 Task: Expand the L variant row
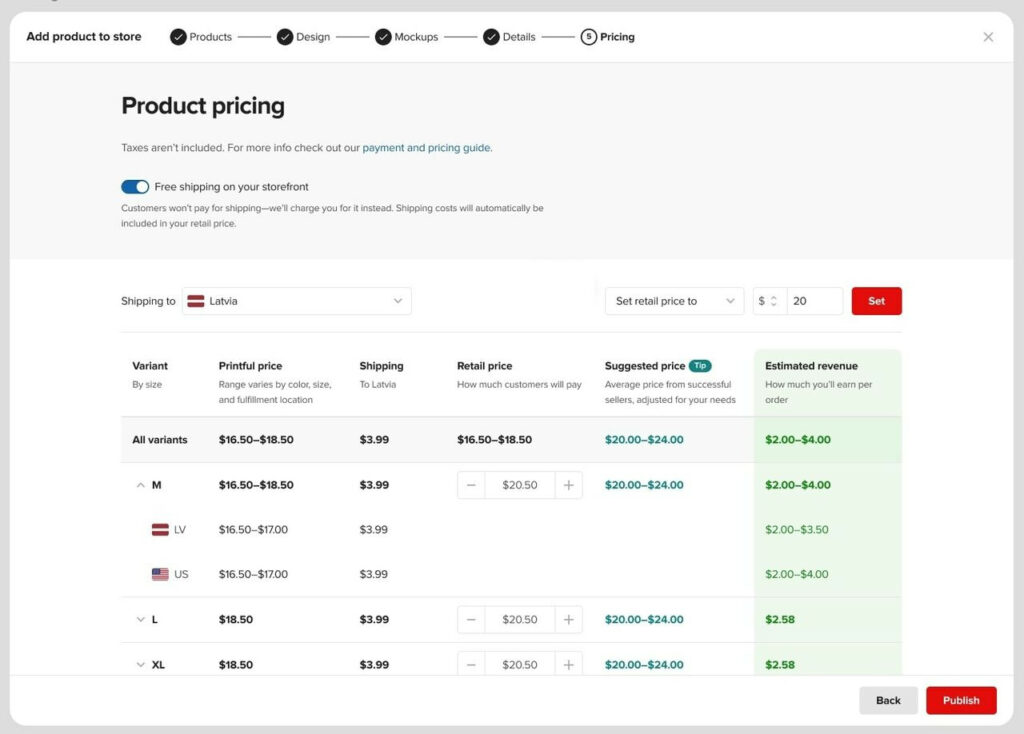[140, 619]
